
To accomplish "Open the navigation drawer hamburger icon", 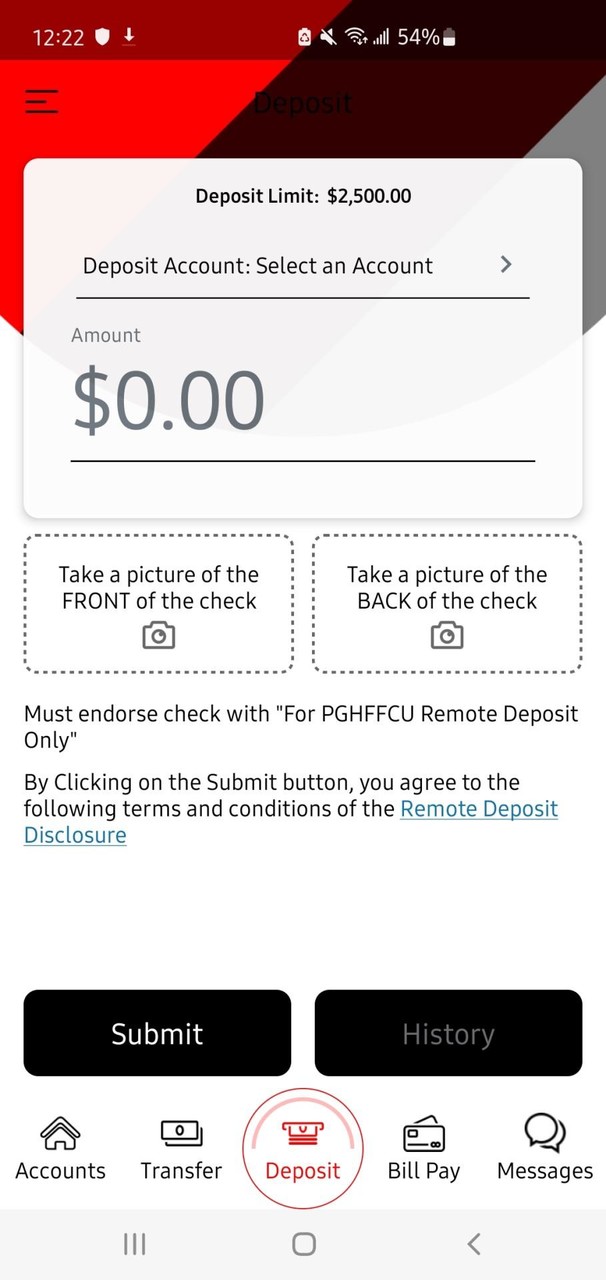I will 41,101.
